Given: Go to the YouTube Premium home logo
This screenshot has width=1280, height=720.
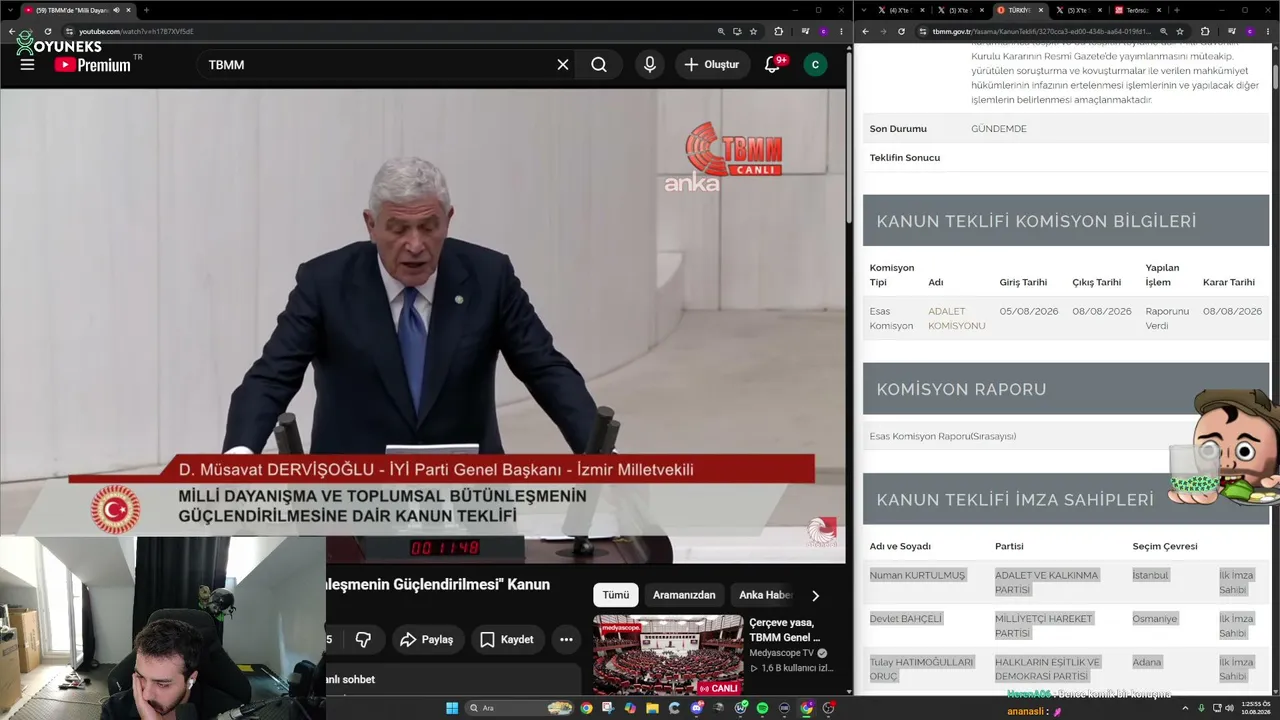Looking at the screenshot, I should pyautogui.click(x=92, y=64).
